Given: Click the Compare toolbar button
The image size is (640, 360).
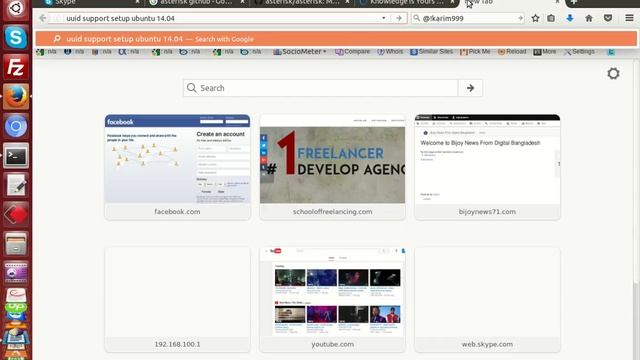Looking at the screenshot, I should [x=352, y=52].
